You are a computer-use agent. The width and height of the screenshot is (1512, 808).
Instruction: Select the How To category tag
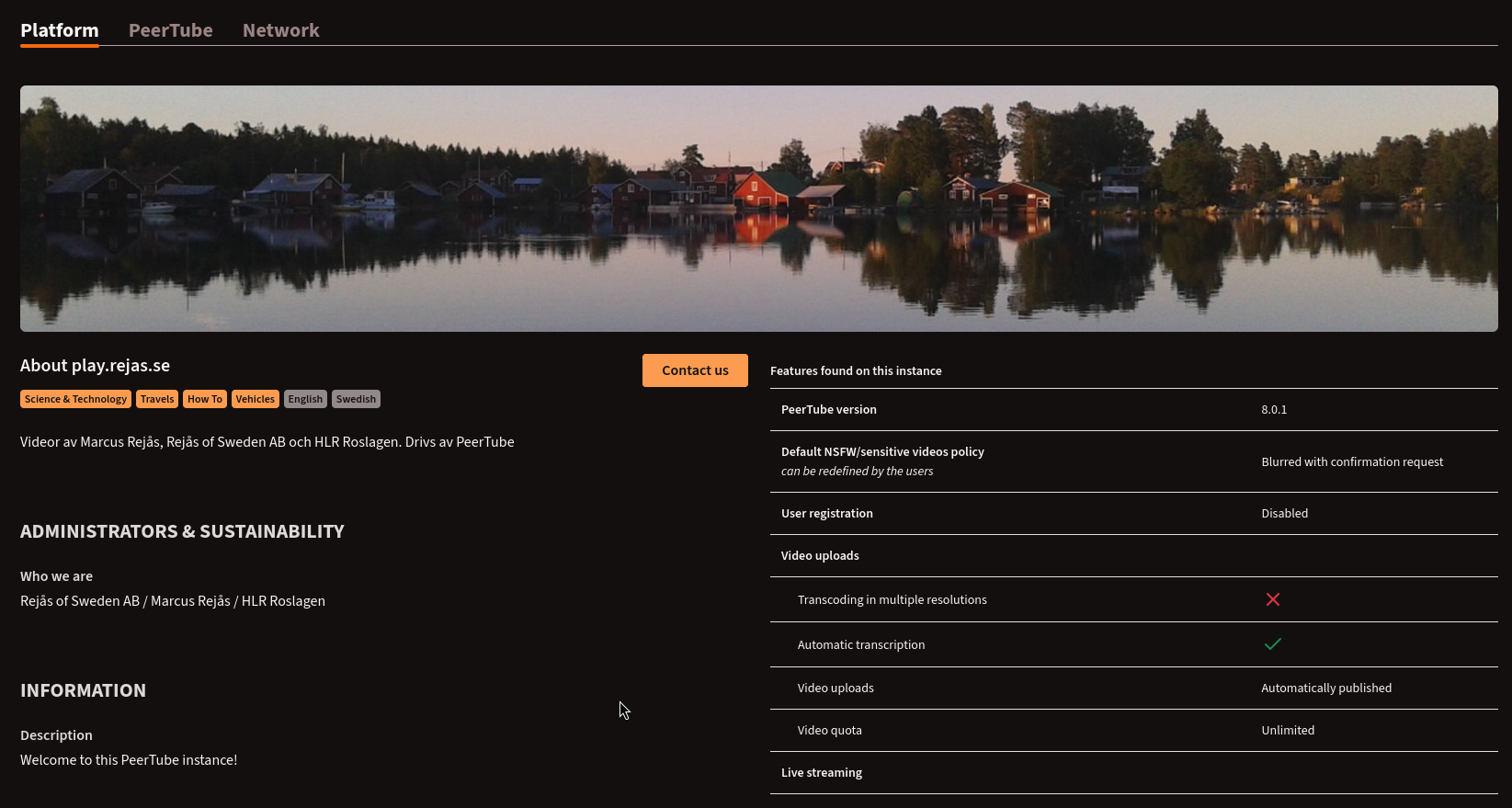click(x=205, y=399)
